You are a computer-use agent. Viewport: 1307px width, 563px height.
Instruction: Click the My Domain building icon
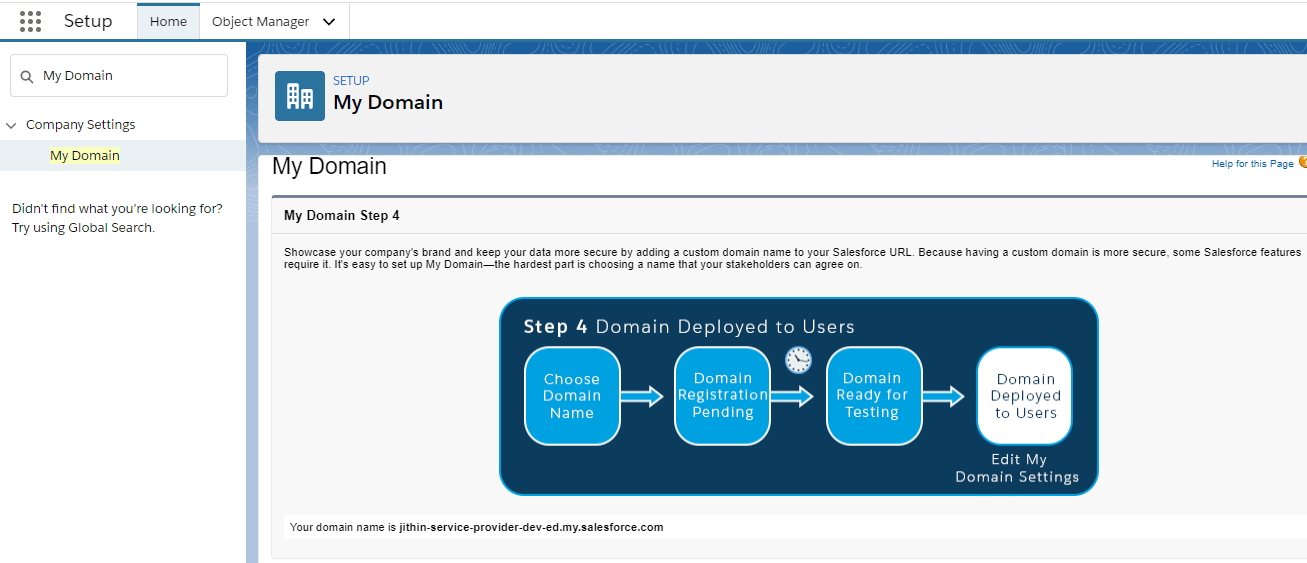(300, 96)
